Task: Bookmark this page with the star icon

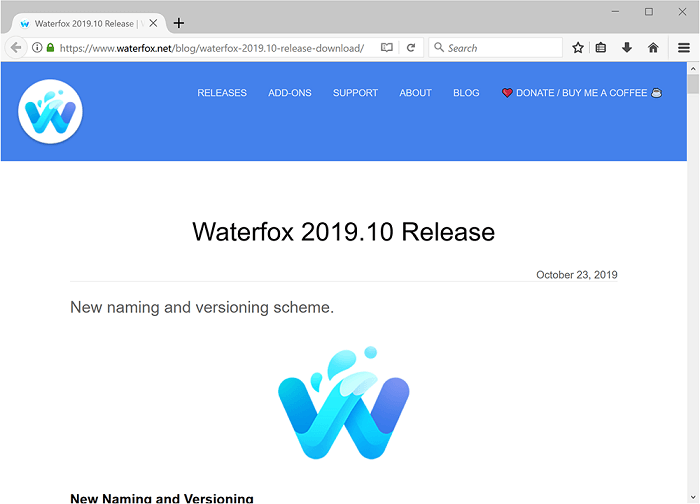Action: tap(578, 47)
